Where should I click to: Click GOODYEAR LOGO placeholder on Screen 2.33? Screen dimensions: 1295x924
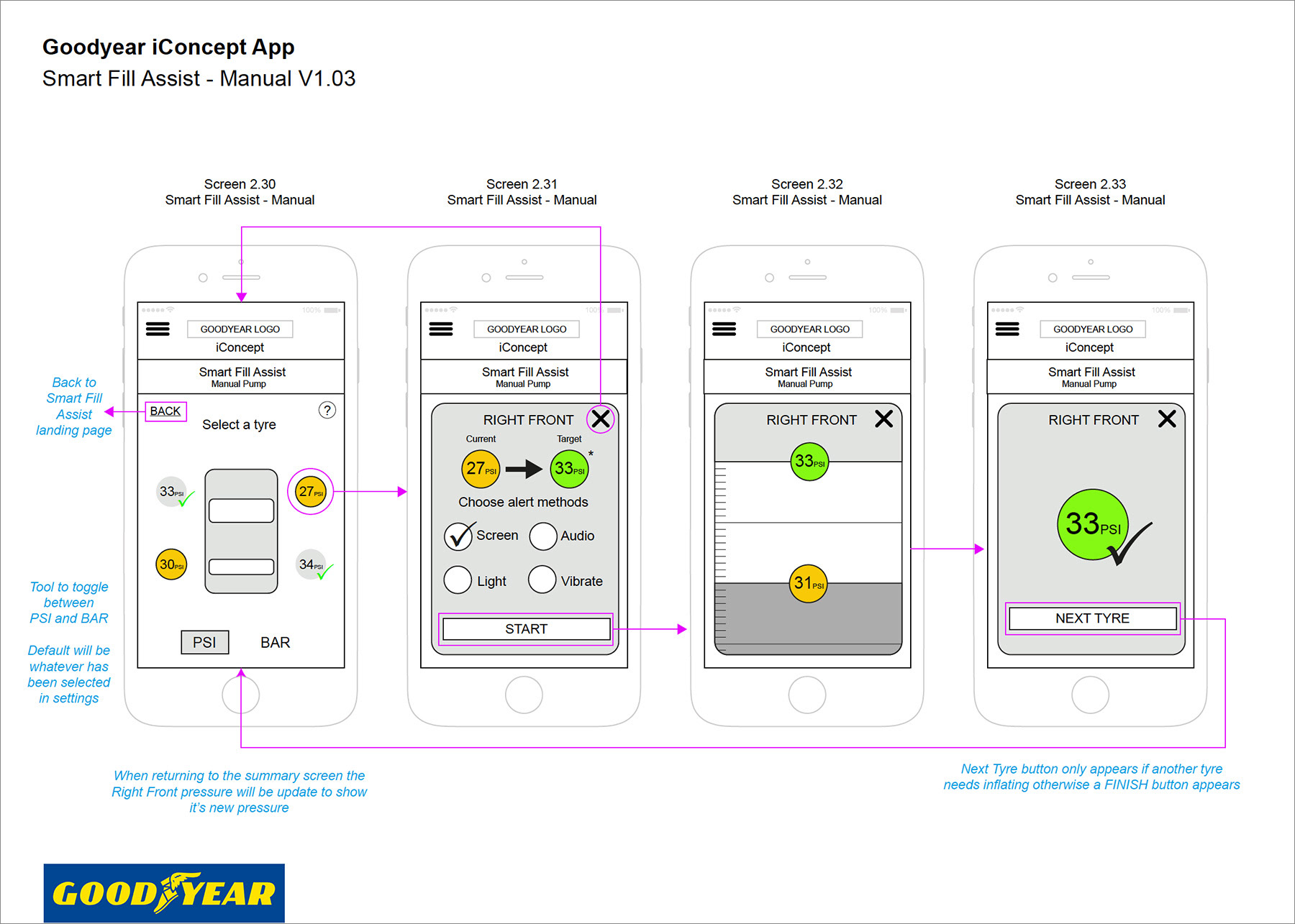point(1093,329)
